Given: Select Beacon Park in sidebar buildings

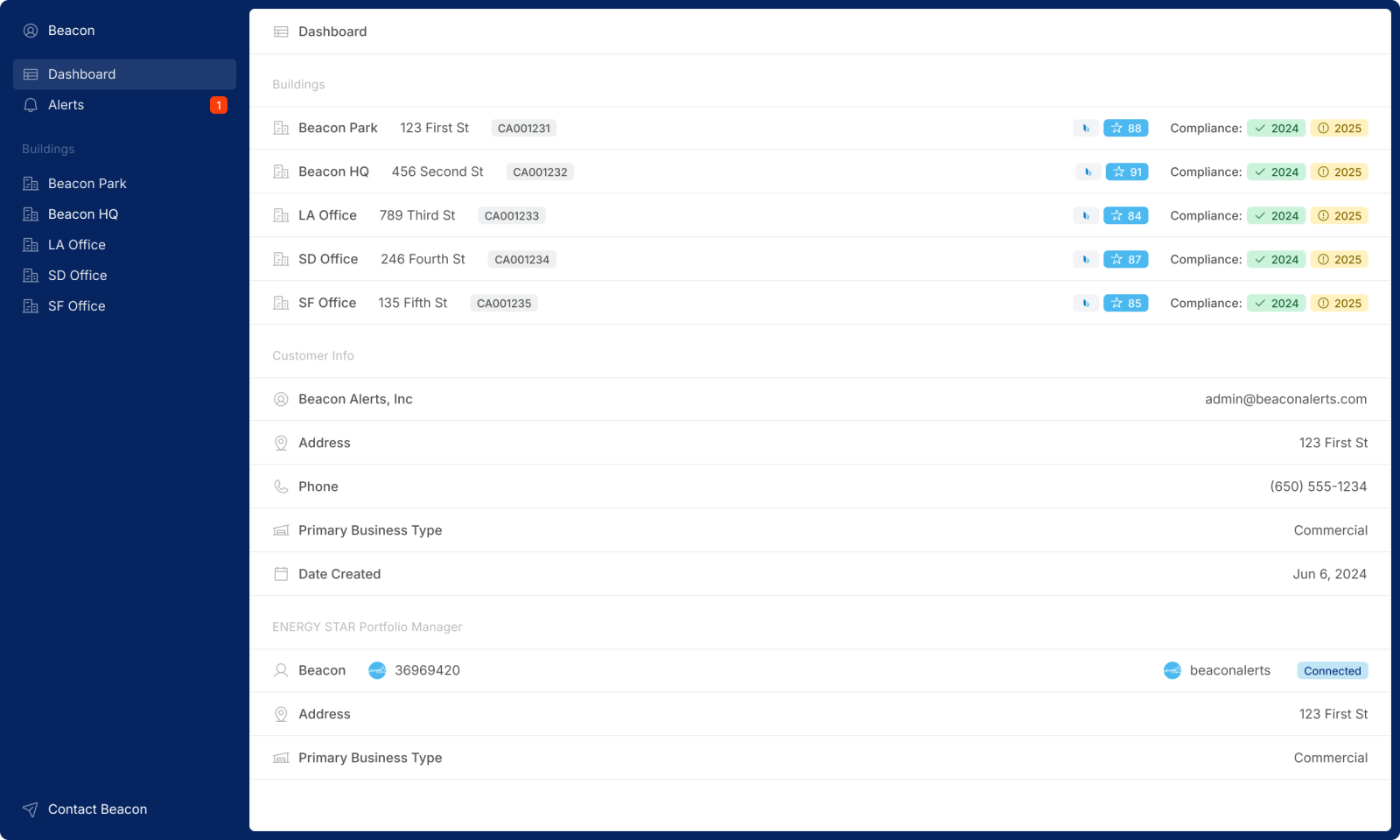Looking at the screenshot, I should coord(124,184).
